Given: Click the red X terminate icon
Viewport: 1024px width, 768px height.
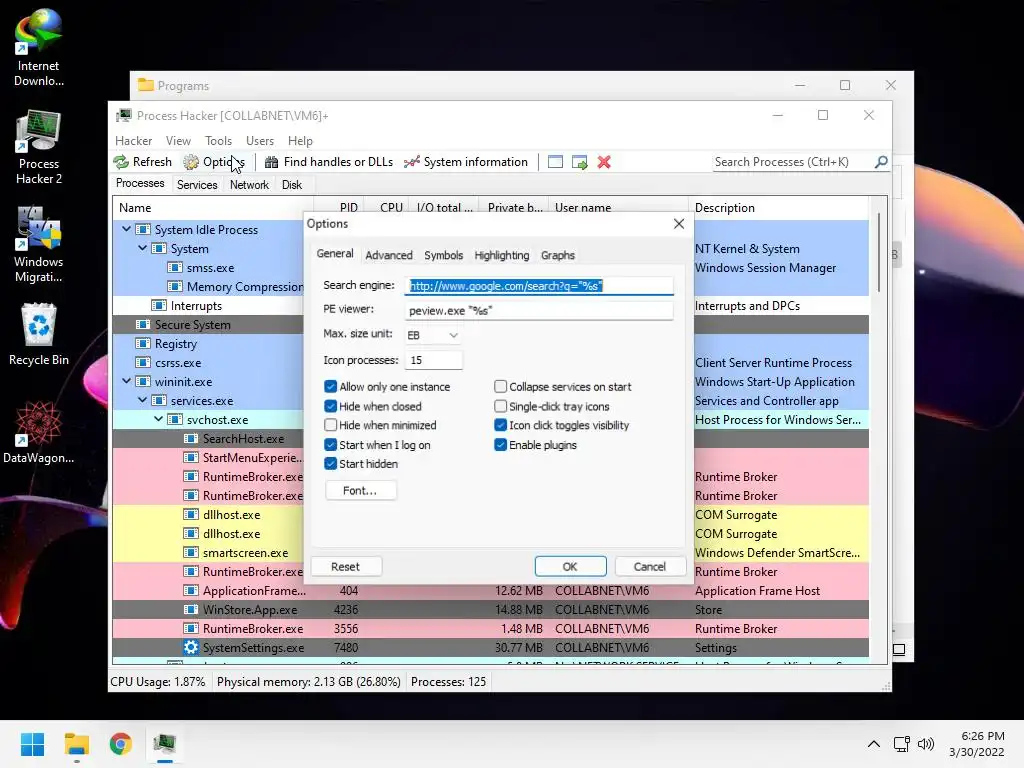Looking at the screenshot, I should [604, 162].
